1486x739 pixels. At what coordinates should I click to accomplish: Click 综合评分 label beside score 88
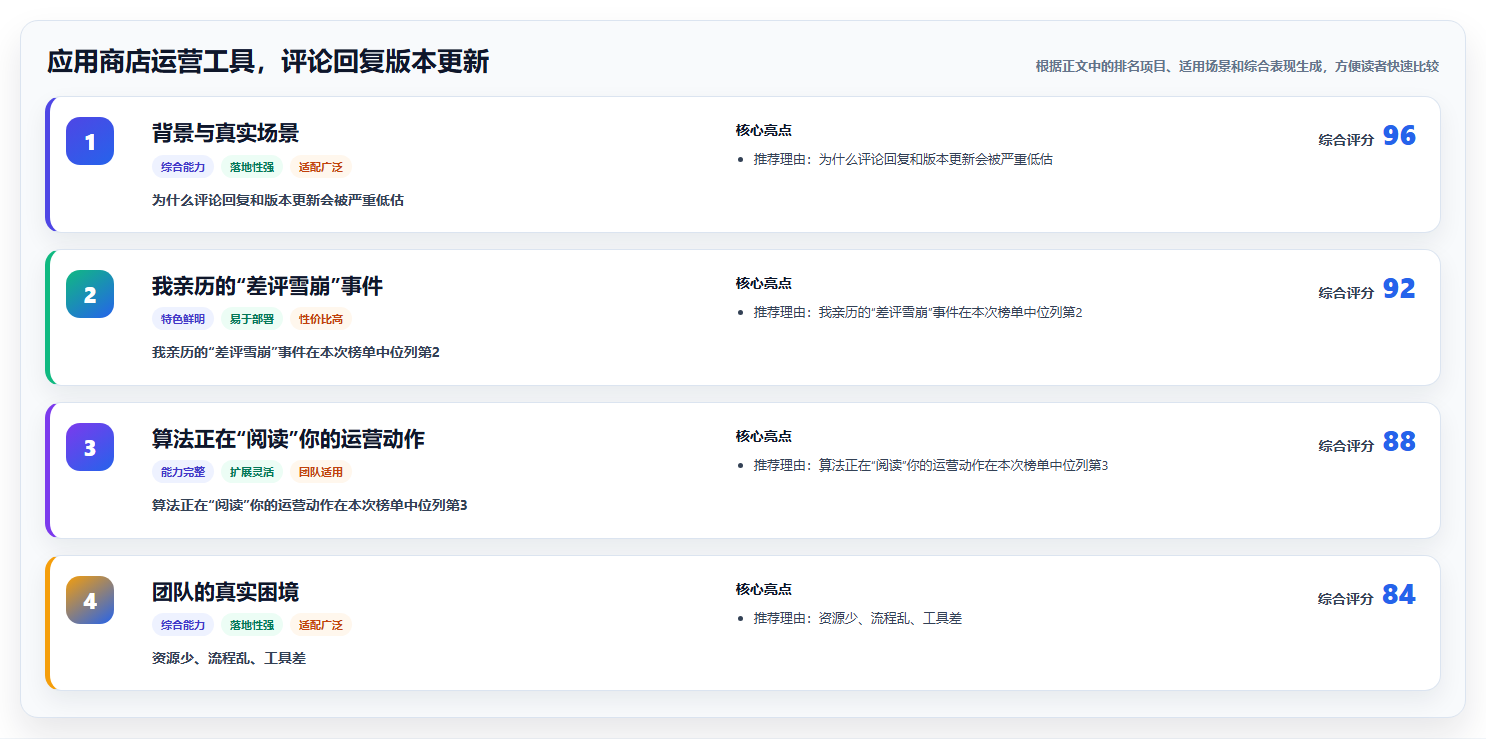tap(1346, 446)
